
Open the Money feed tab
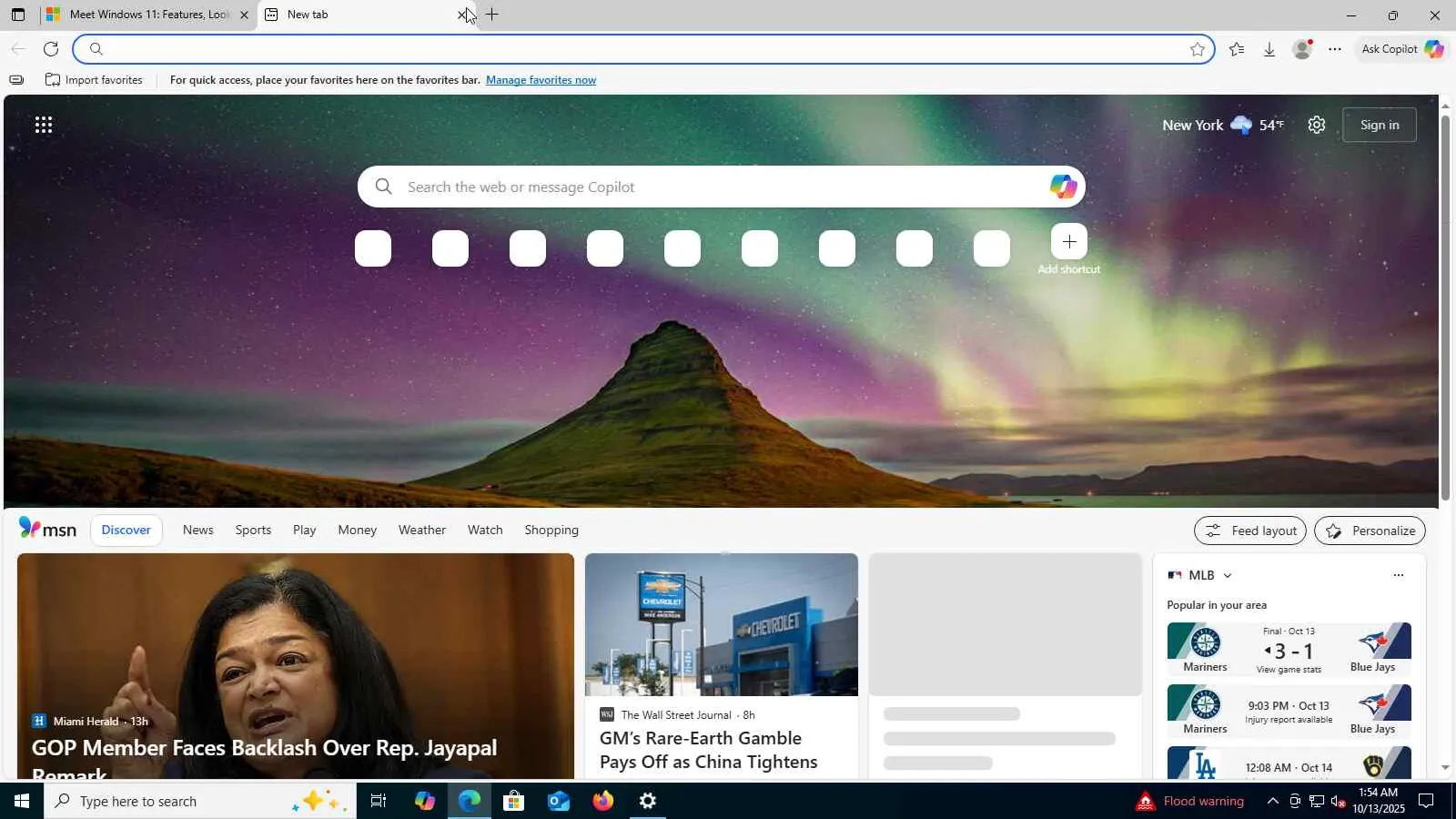click(357, 530)
